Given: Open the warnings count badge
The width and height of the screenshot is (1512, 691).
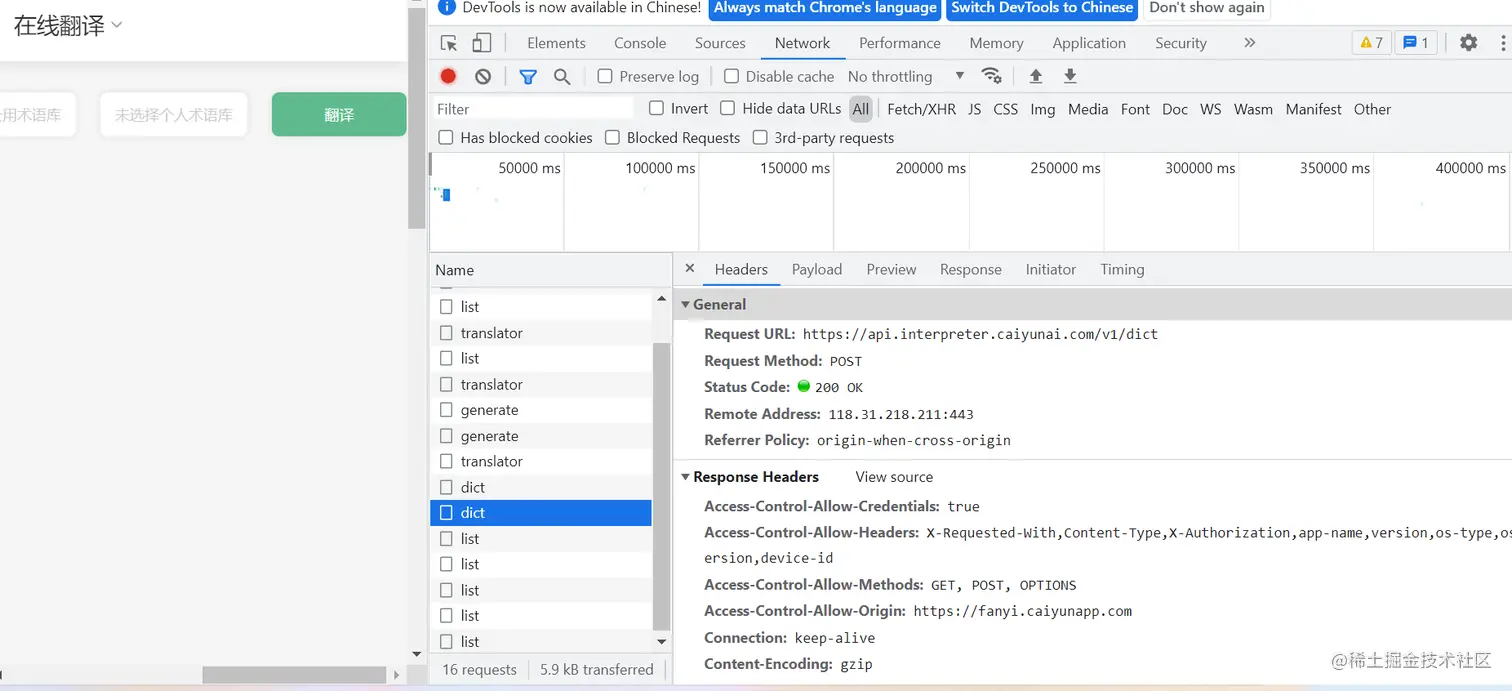Looking at the screenshot, I should coord(1371,43).
